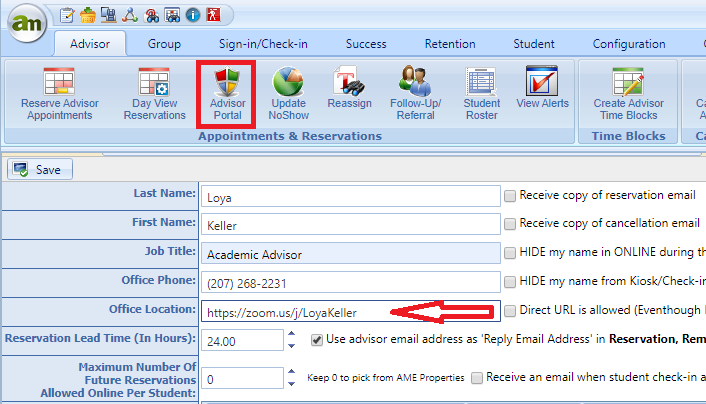Click the 'Reservation Lead Time (In Hours):' label
706x404 pixels.
(x=100, y=338)
